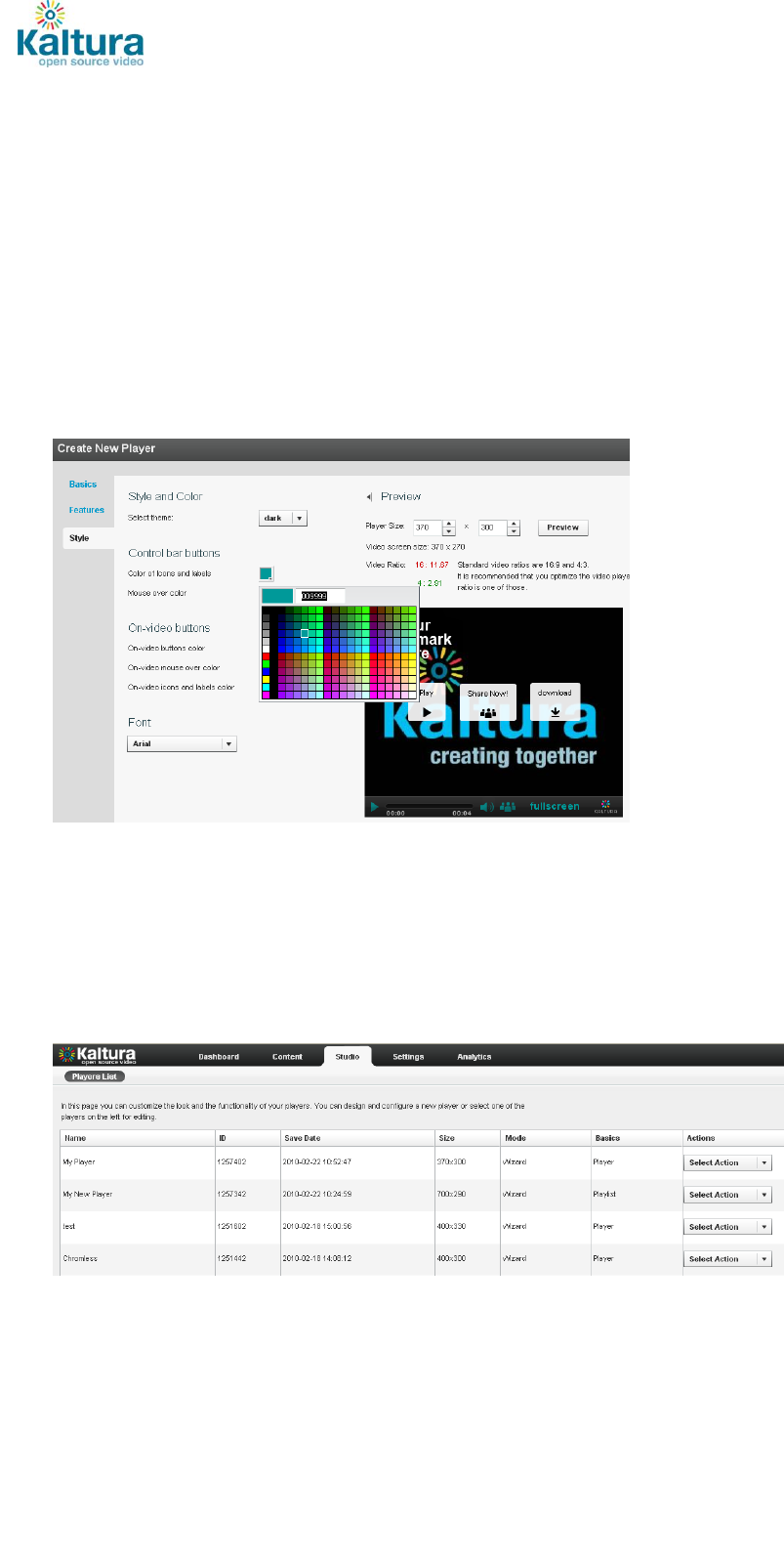
Task: Open the Settings tab
Action: tap(408, 1057)
